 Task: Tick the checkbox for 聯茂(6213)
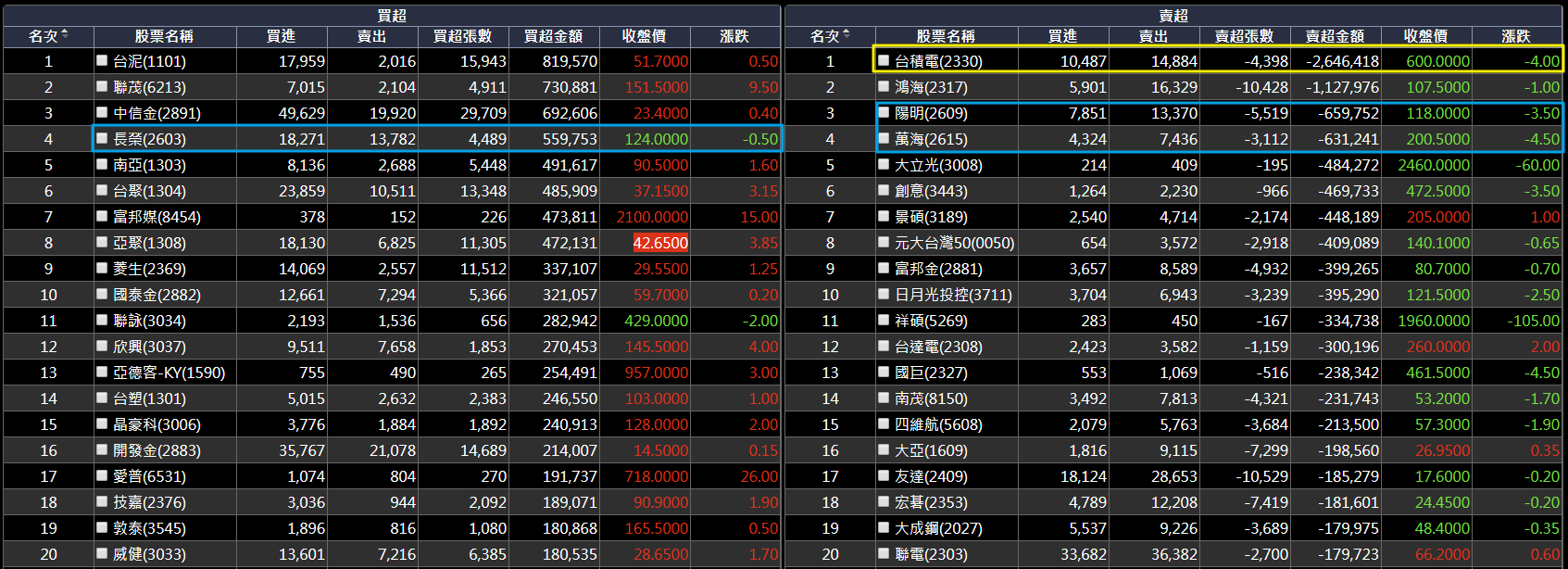pyautogui.click(x=102, y=86)
